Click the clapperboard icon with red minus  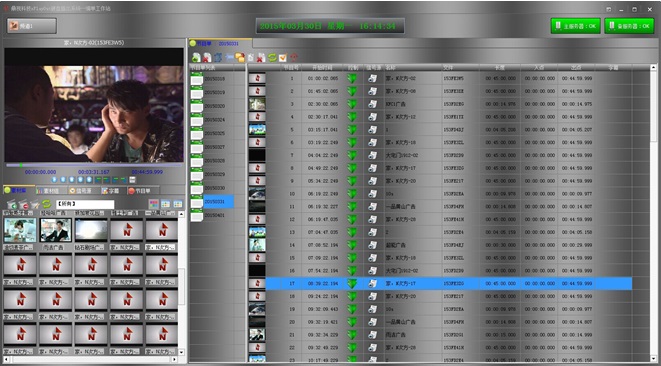click(x=24, y=205)
